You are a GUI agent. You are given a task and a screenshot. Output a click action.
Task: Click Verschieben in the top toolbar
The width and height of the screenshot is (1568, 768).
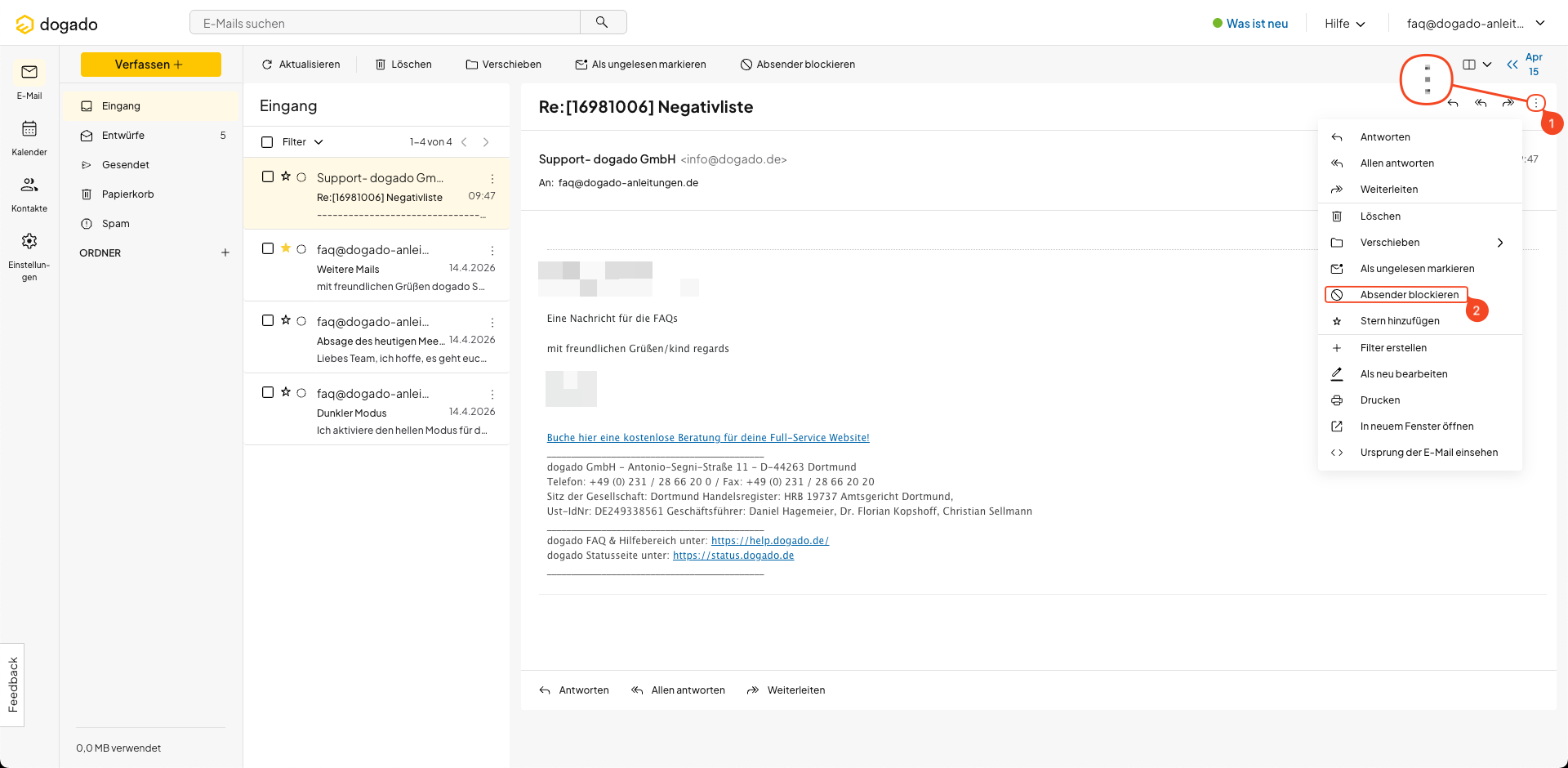point(503,65)
